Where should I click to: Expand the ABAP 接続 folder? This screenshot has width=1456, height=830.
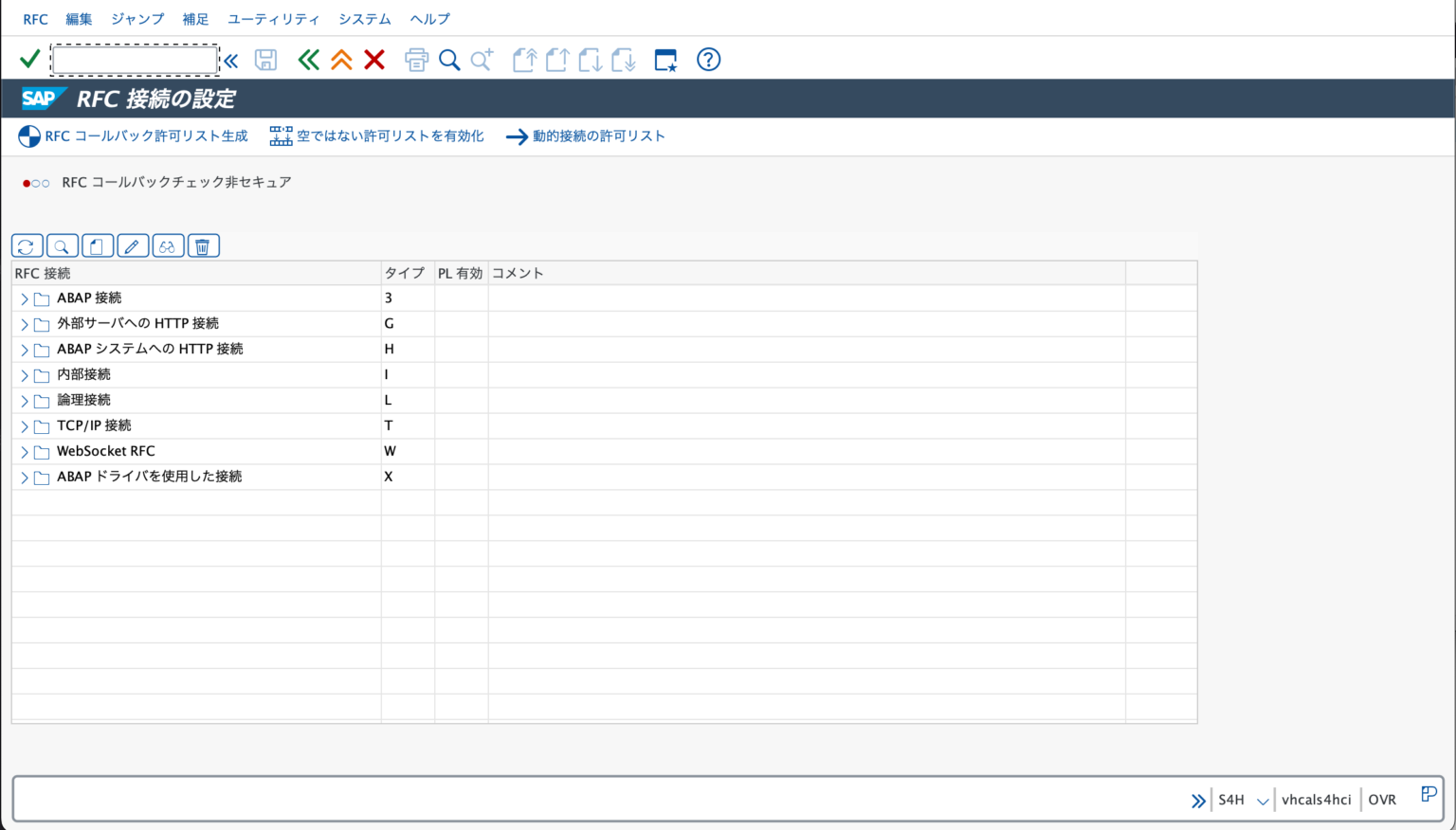pyautogui.click(x=24, y=297)
